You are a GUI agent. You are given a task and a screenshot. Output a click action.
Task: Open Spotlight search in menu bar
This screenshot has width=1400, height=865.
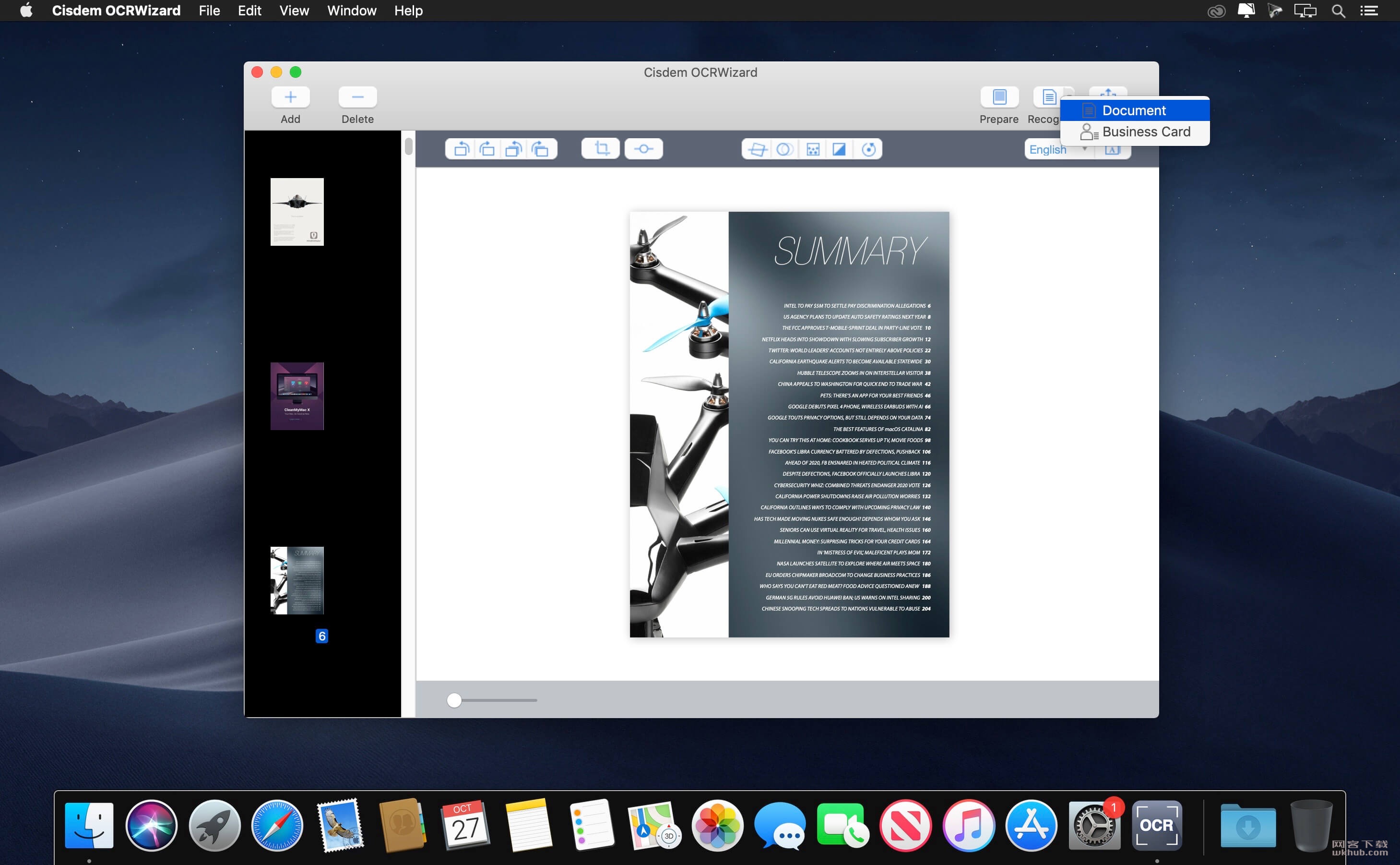click(x=1338, y=11)
